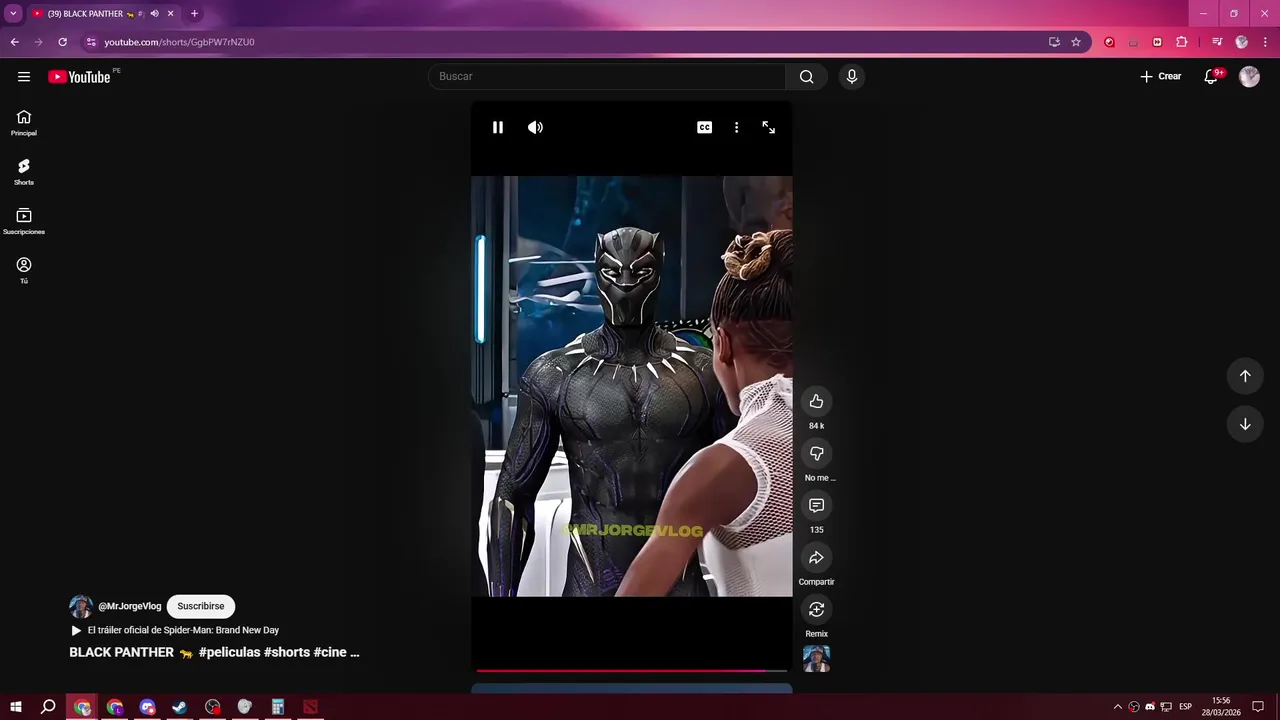The image size is (1280, 720).
Task: Open Shorts in the sidebar
Action: [x=24, y=172]
